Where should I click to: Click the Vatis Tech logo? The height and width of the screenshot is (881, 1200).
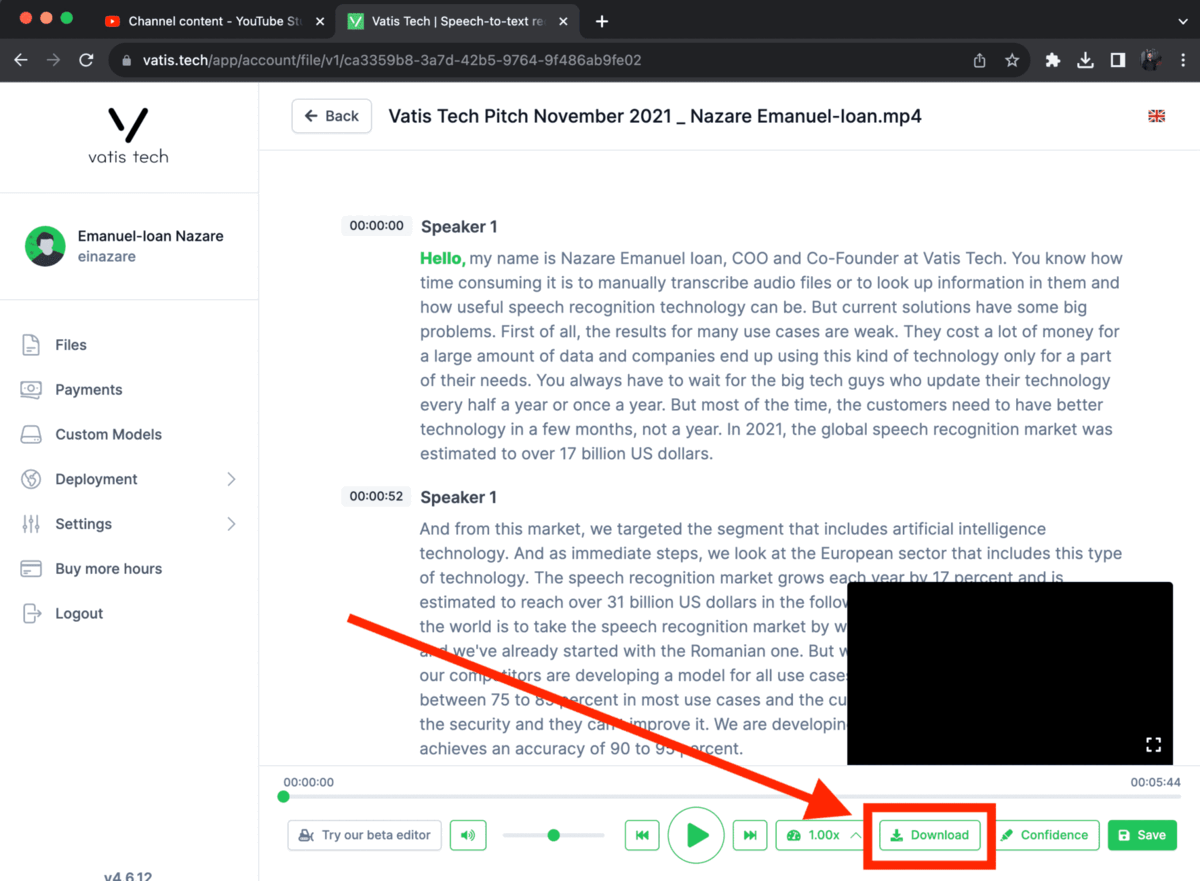[x=128, y=135]
